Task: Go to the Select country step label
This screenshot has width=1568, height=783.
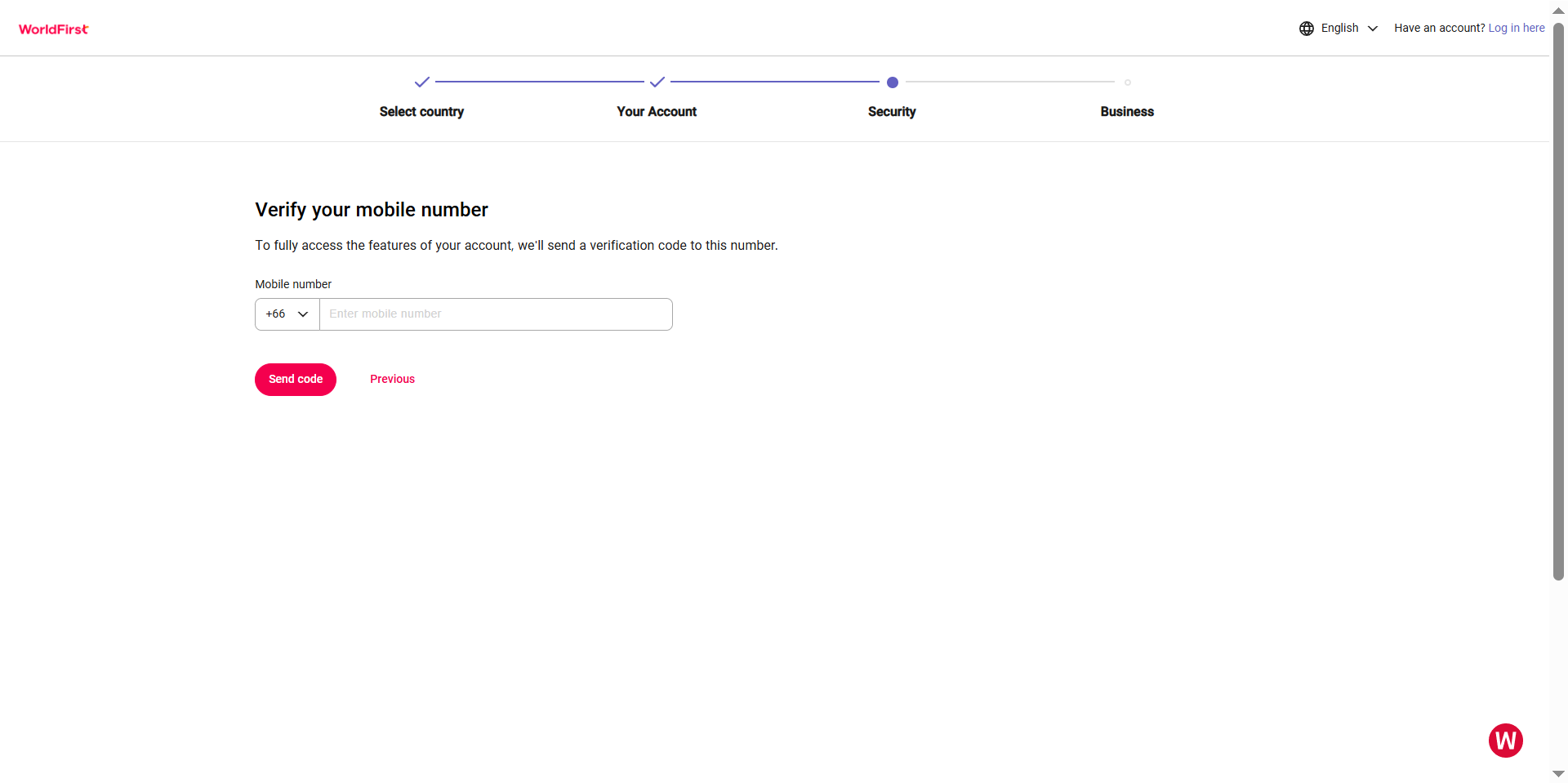Action: (421, 112)
